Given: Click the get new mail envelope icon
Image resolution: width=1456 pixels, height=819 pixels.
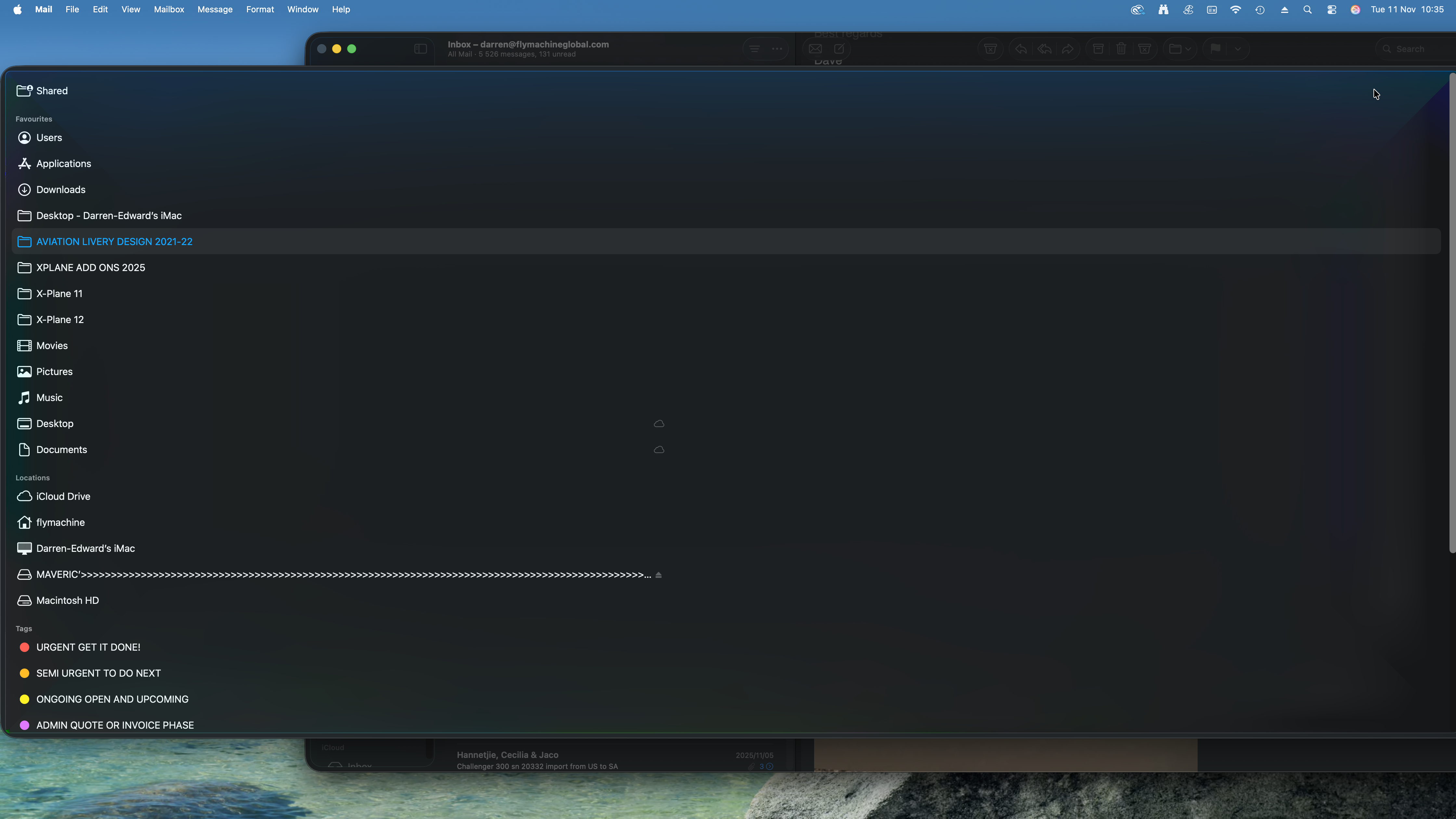Looking at the screenshot, I should click(815, 49).
